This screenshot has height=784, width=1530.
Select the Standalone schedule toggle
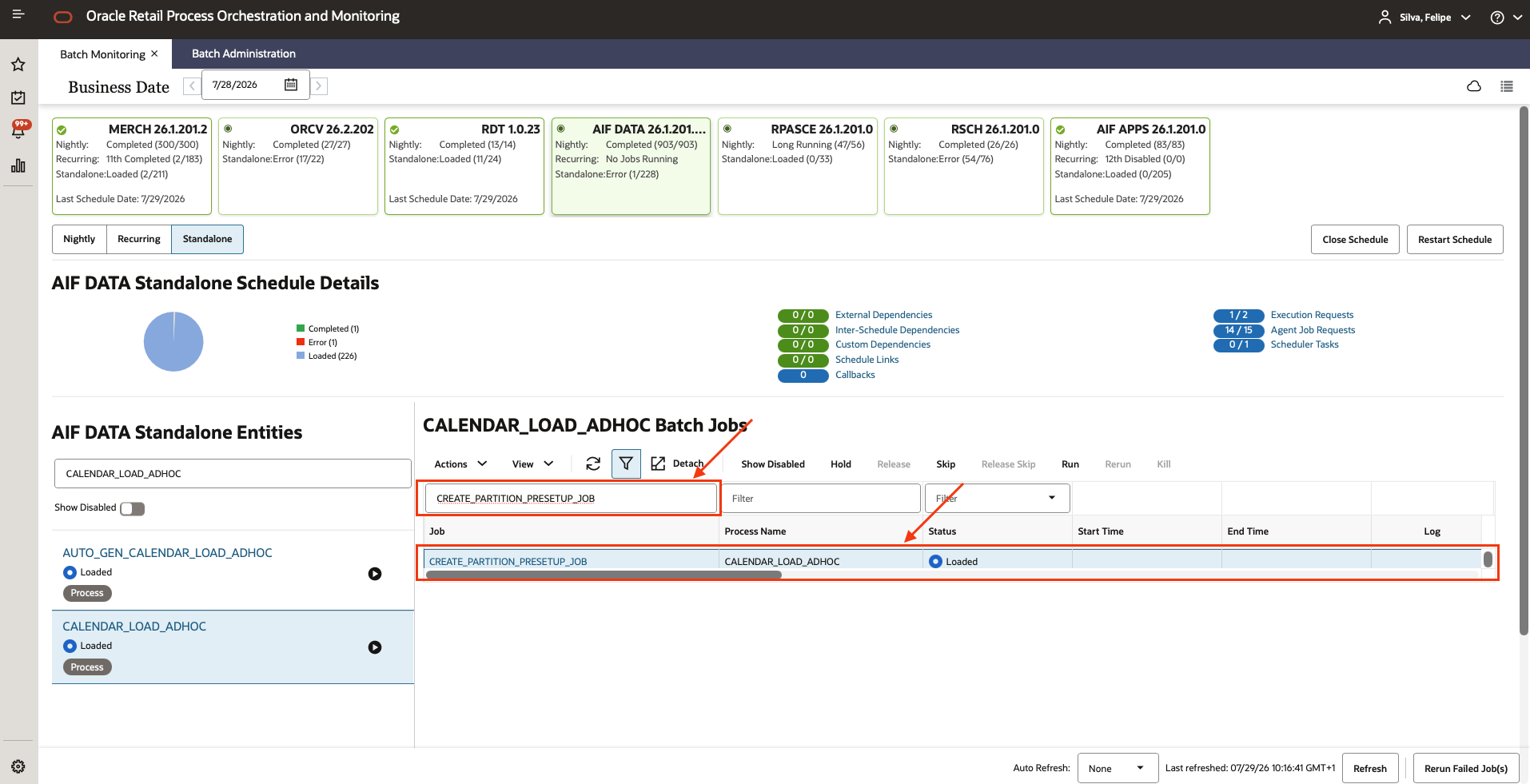pyautogui.click(x=208, y=239)
